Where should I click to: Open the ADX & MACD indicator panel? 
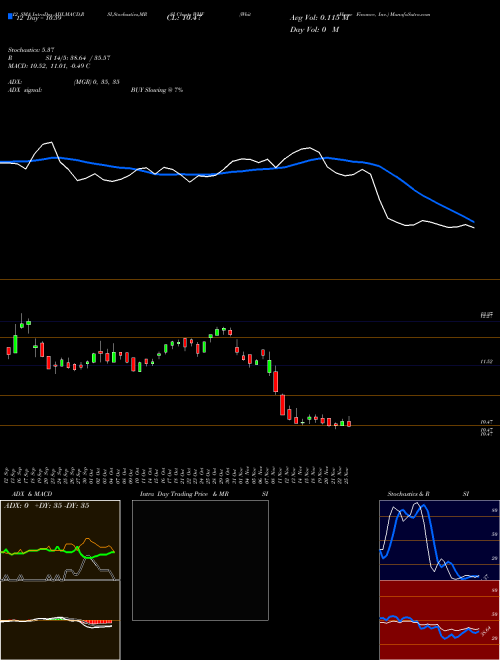[60, 580]
